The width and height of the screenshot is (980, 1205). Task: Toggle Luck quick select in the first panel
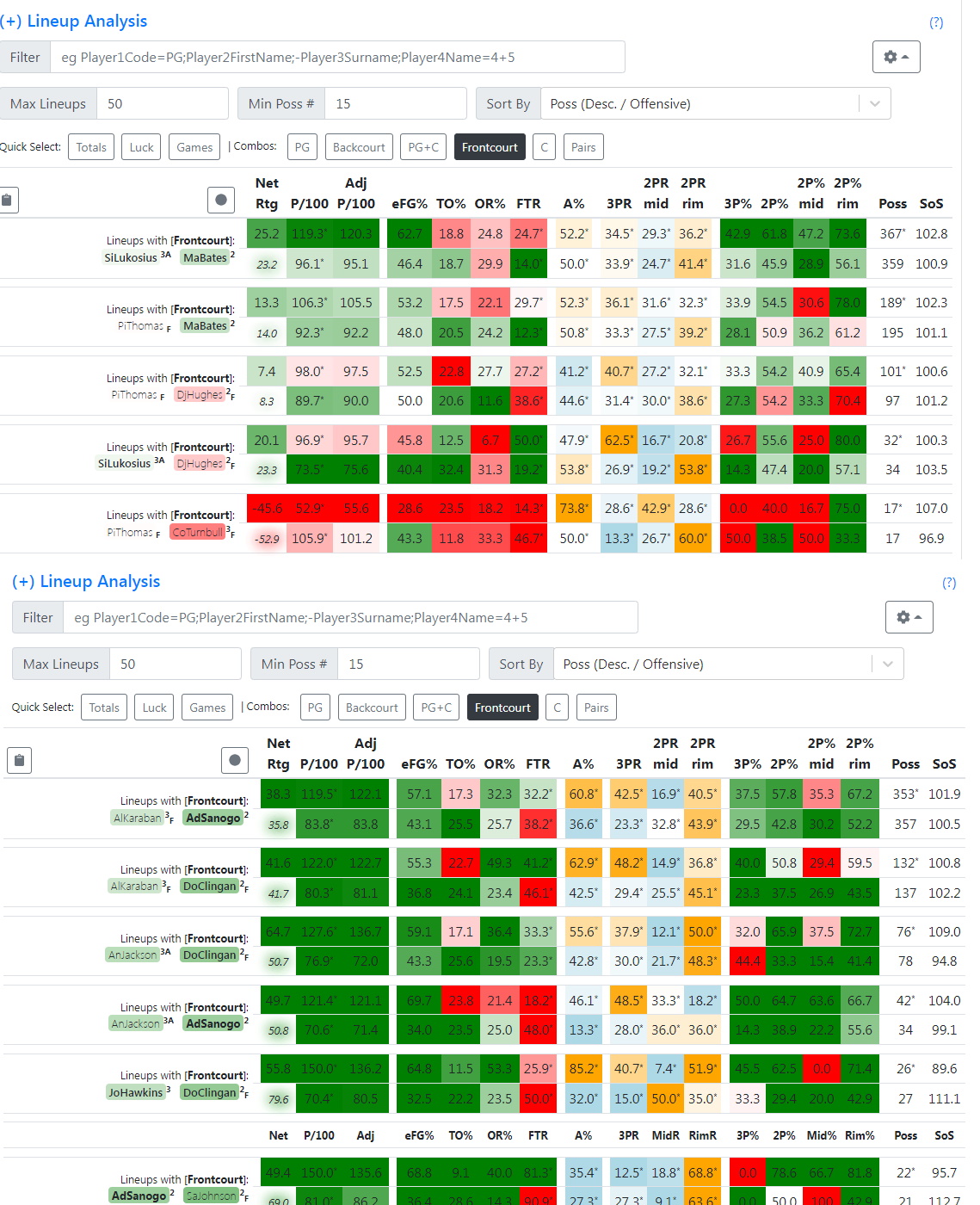pos(141,147)
